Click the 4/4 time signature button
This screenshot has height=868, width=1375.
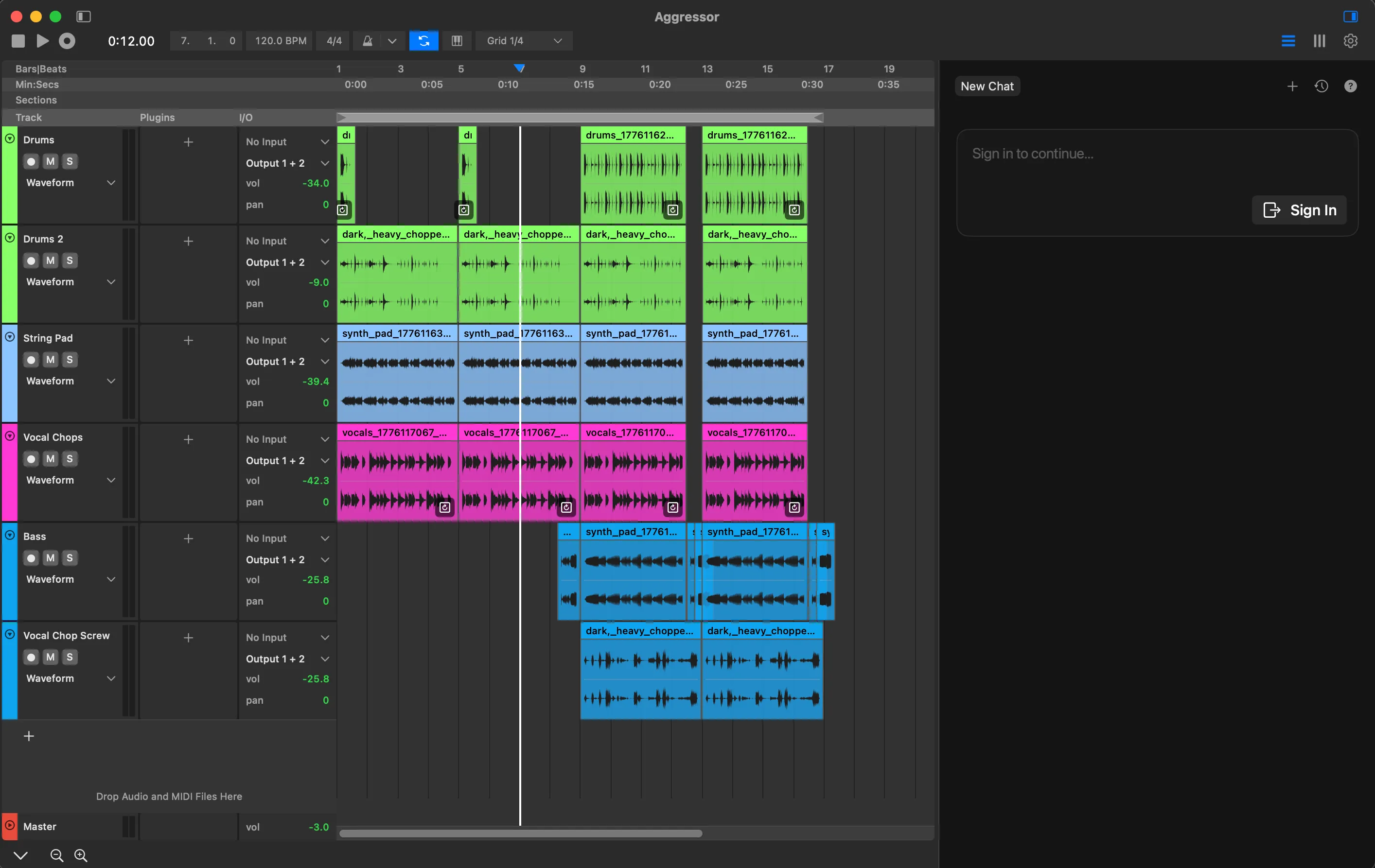tap(334, 40)
